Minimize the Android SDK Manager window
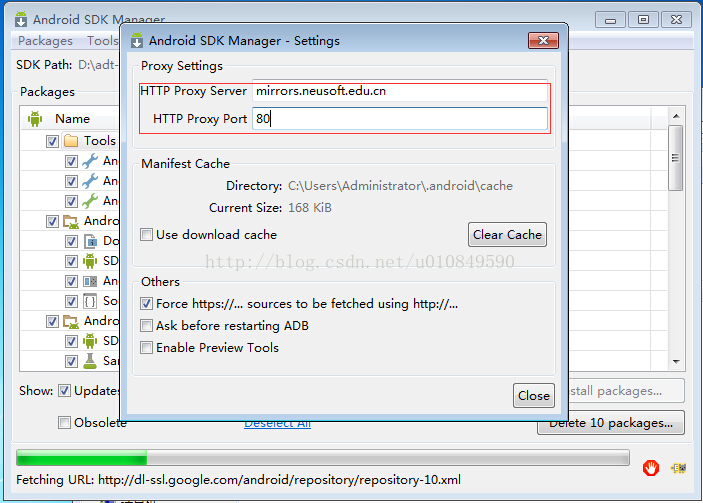The height and width of the screenshot is (503, 703). tap(610, 20)
